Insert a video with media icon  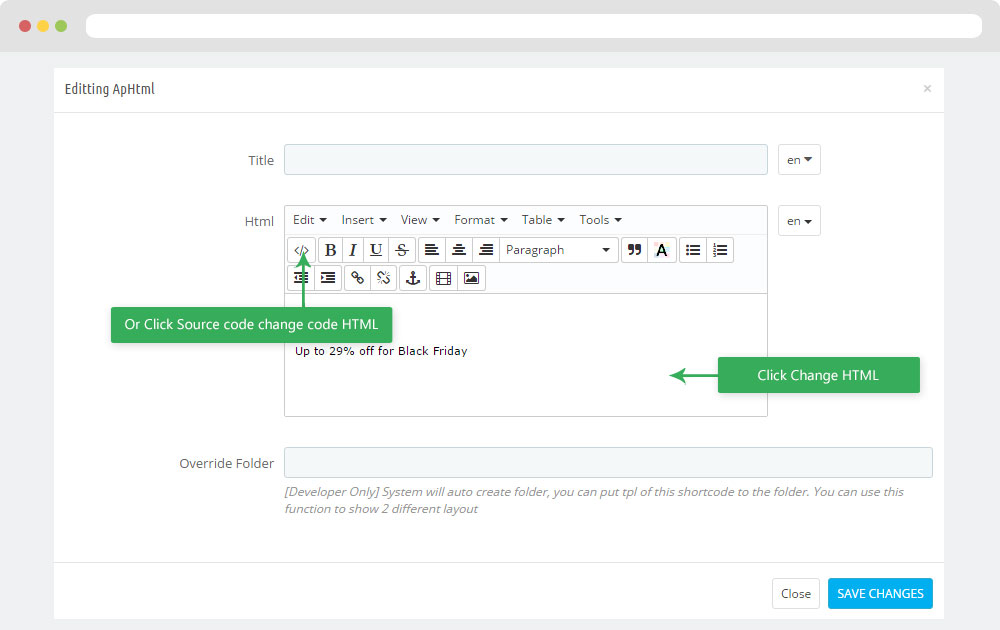click(x=443, y=278)
